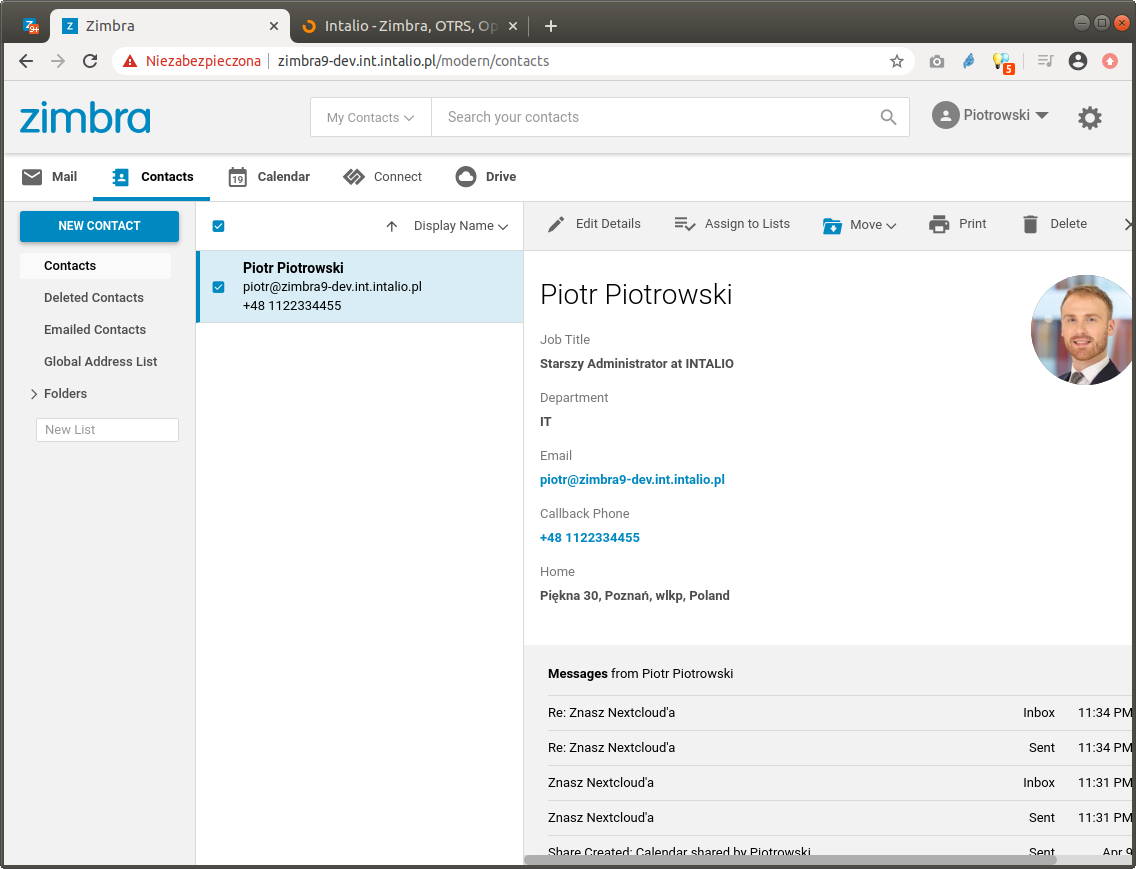Screen dimensions: 1136x869
Task: Click Piotr Piotrowski's profile photo
Action: click(x=1082, y=330)
